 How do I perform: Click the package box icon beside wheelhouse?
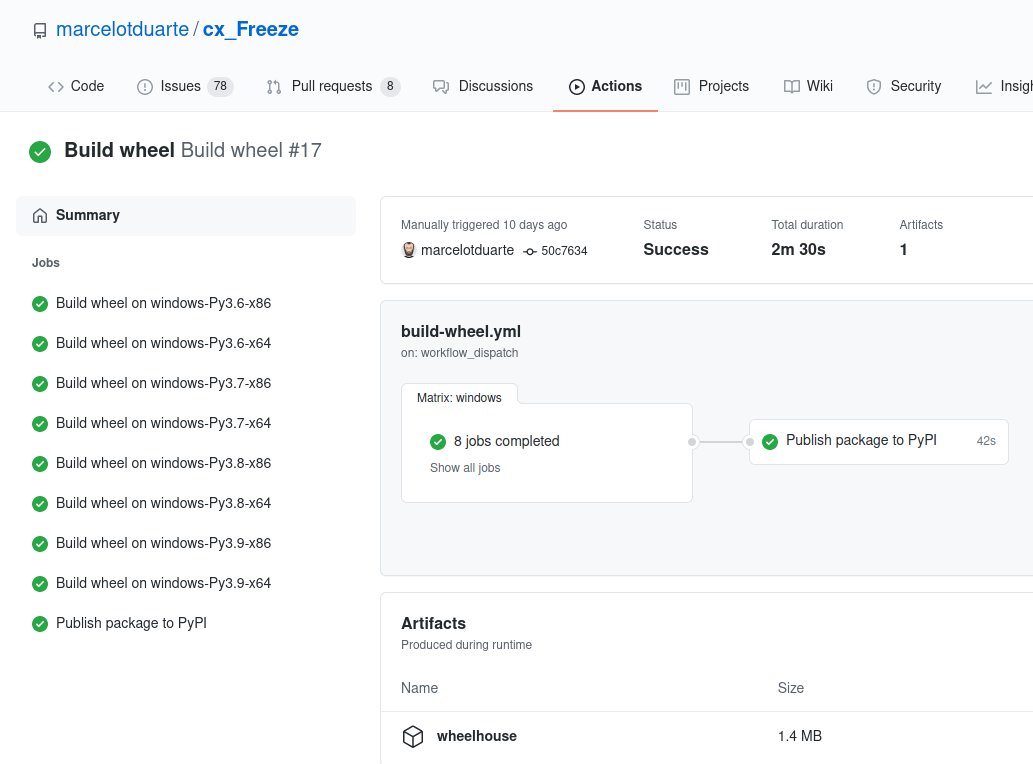pos(413,736)
